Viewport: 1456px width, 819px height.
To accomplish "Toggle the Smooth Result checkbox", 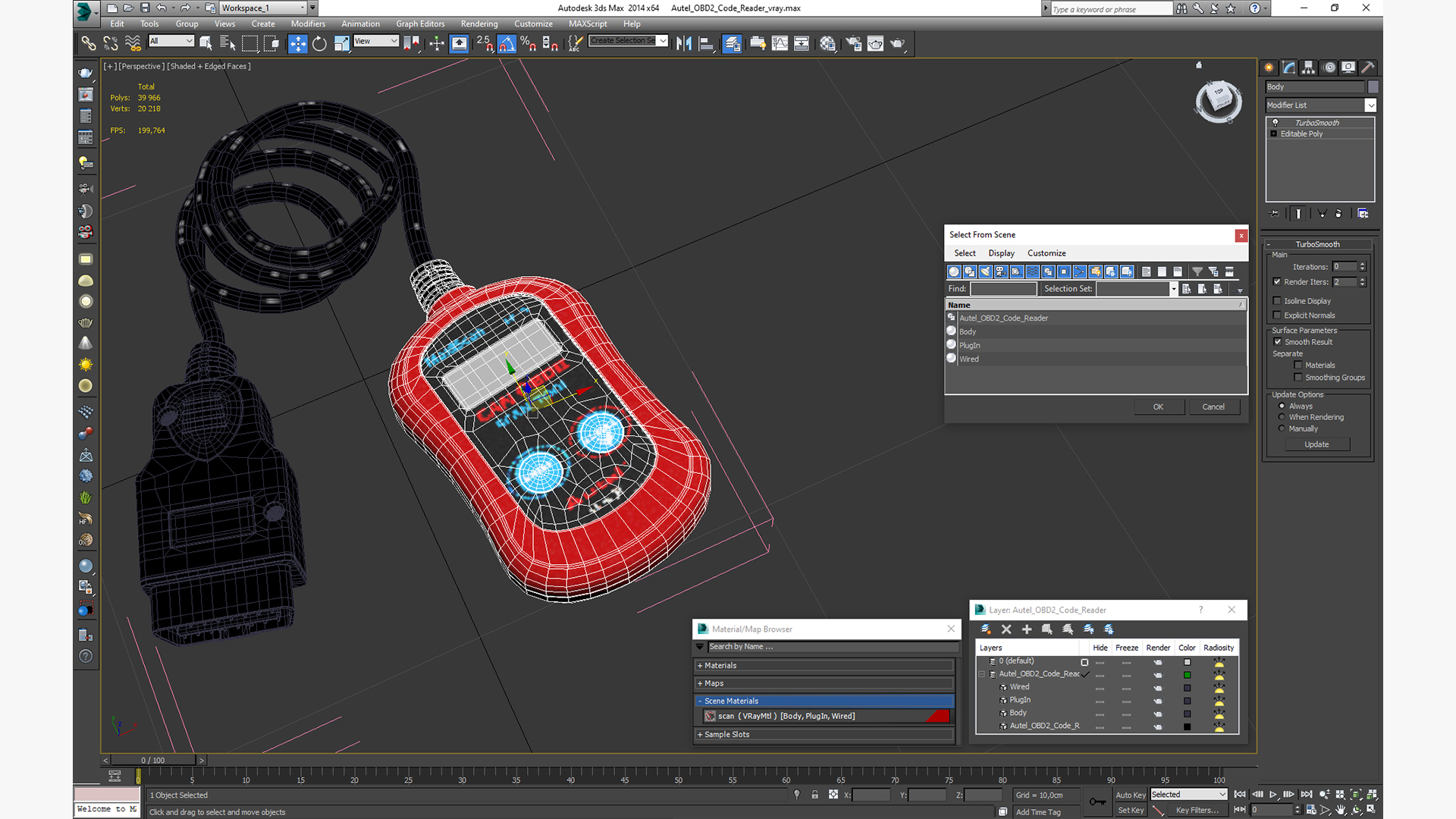I will [x=1278, y=342].
